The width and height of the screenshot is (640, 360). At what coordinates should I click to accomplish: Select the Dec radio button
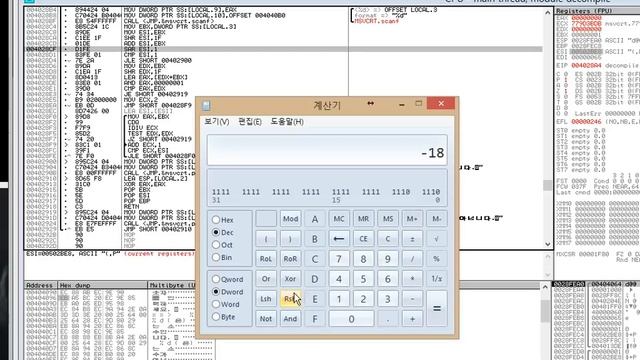pyautogui.click(x=223, y=232)
